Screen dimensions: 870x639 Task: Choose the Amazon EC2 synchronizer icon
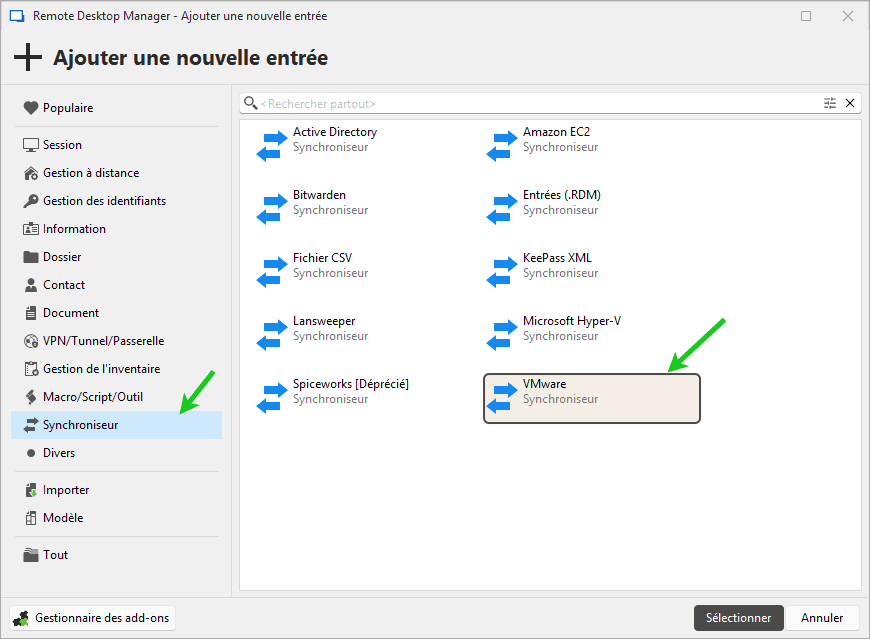pyautogui.click(x=501, y=146)
